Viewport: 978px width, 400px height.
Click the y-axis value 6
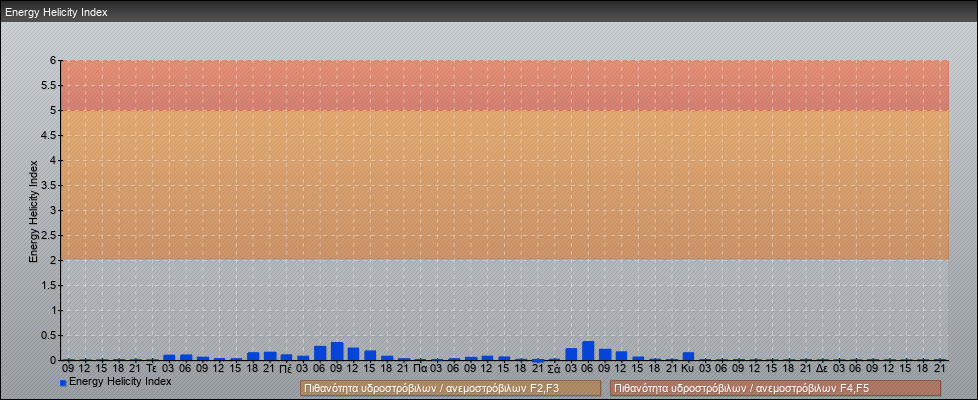54,61
